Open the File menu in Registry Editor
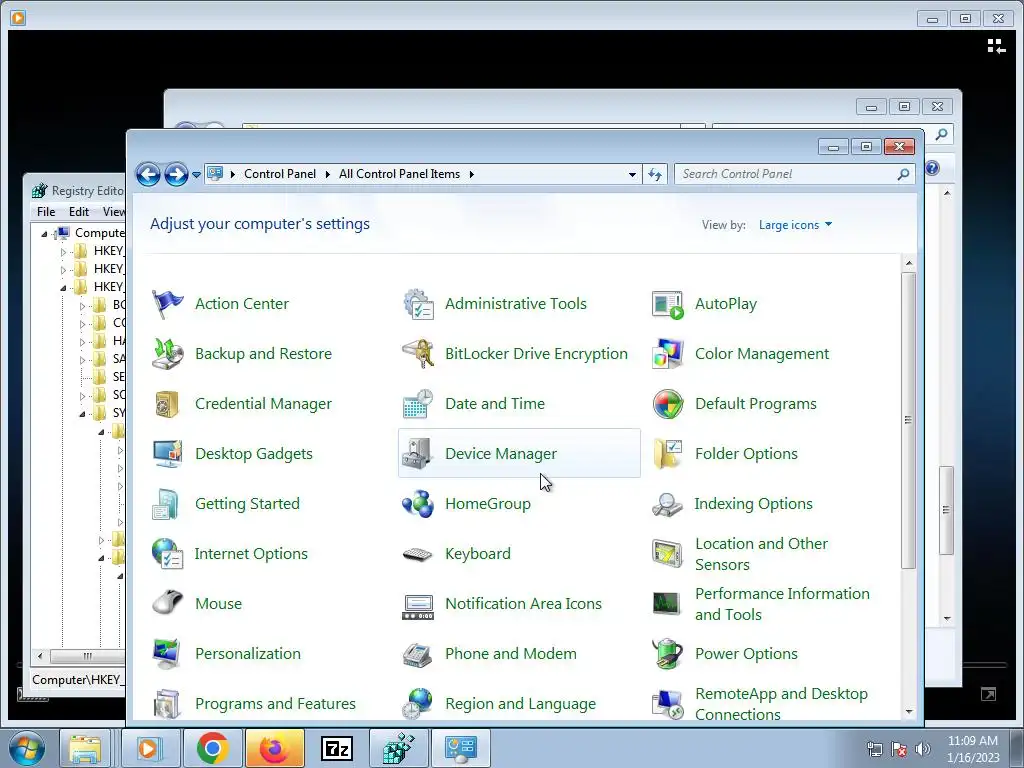The image size is (1024, 768). click(46, 212)
